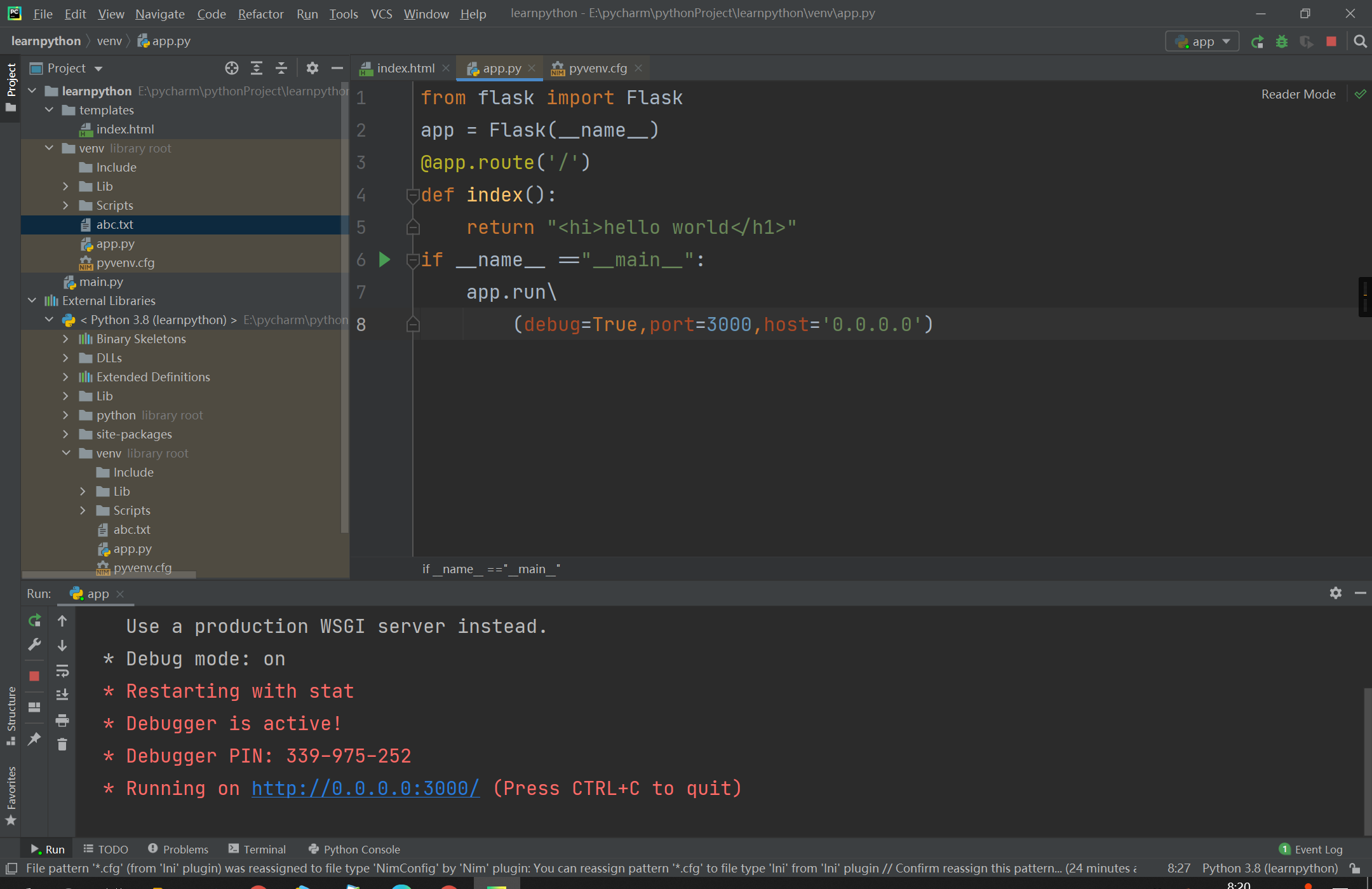Click the Run console vertical scrollbar
The height and width of the screenshot is (889, 1372).
[1368, 761]
